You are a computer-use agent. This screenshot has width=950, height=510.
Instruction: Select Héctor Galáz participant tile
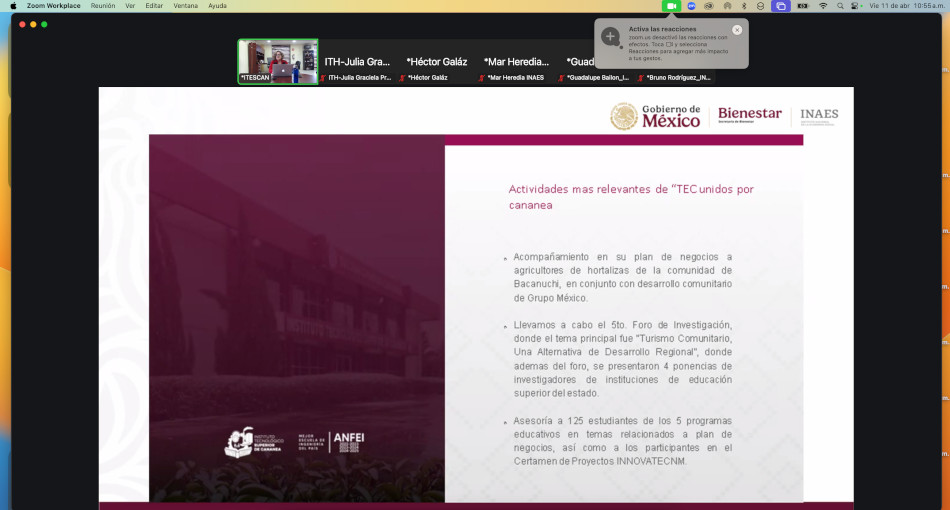tap(436, 62)
